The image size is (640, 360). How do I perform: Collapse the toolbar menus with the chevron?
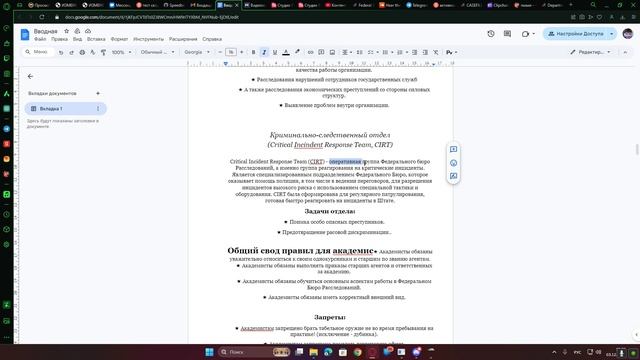click(x=625, y=52)
